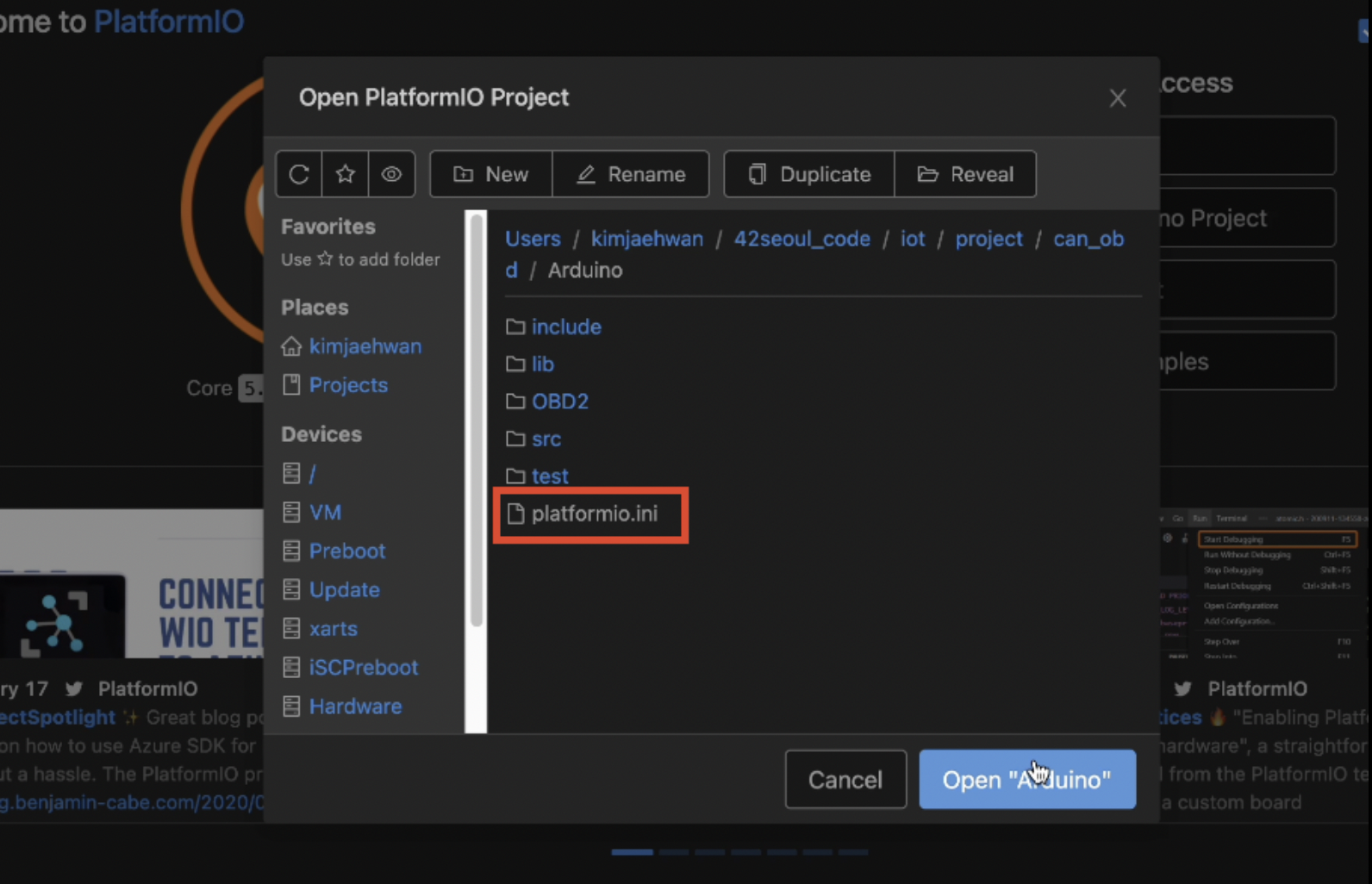Select the xarts device
This screenshot has width=1372, height=884.
click(333, 628)
